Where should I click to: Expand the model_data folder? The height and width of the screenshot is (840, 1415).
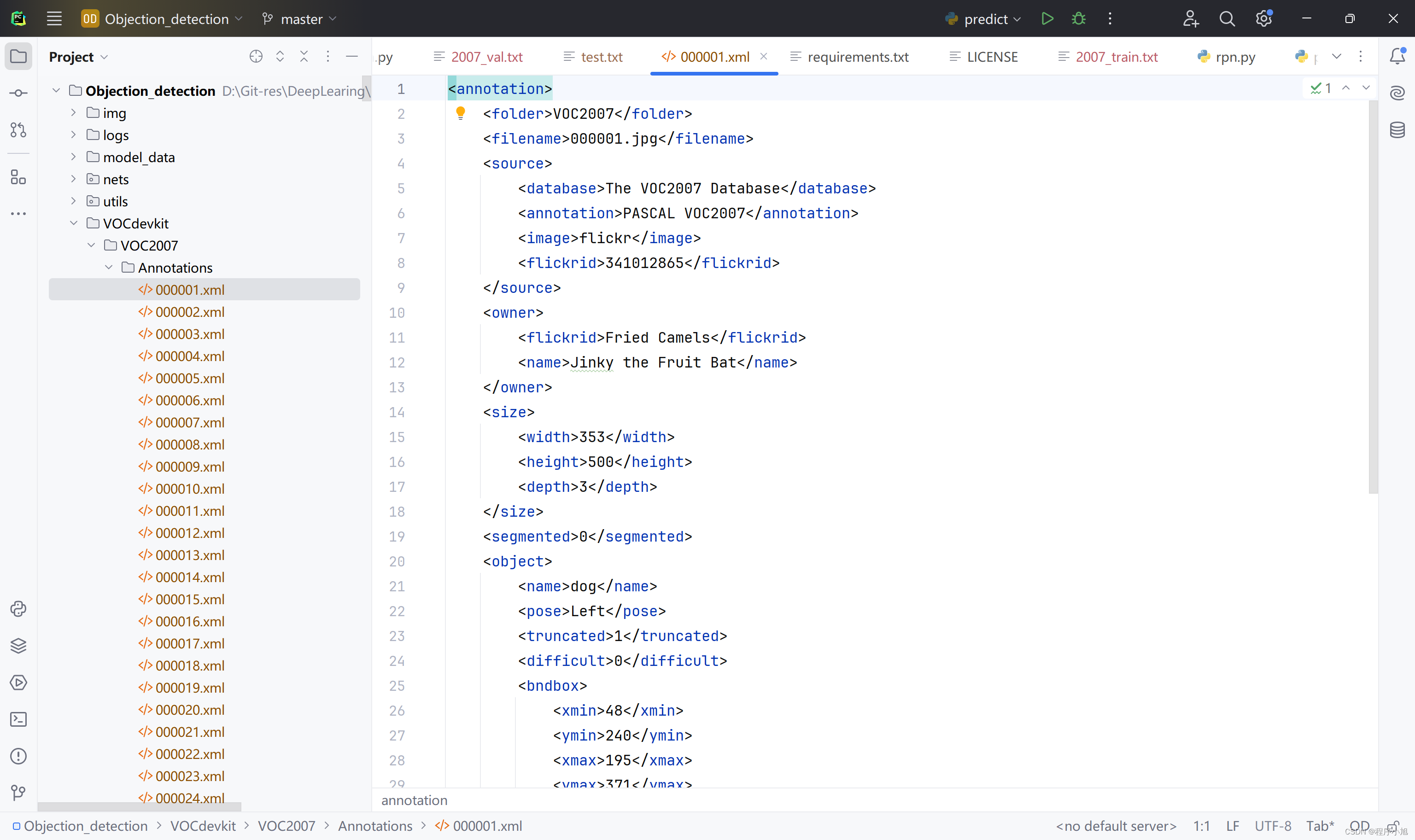(74, 157)
